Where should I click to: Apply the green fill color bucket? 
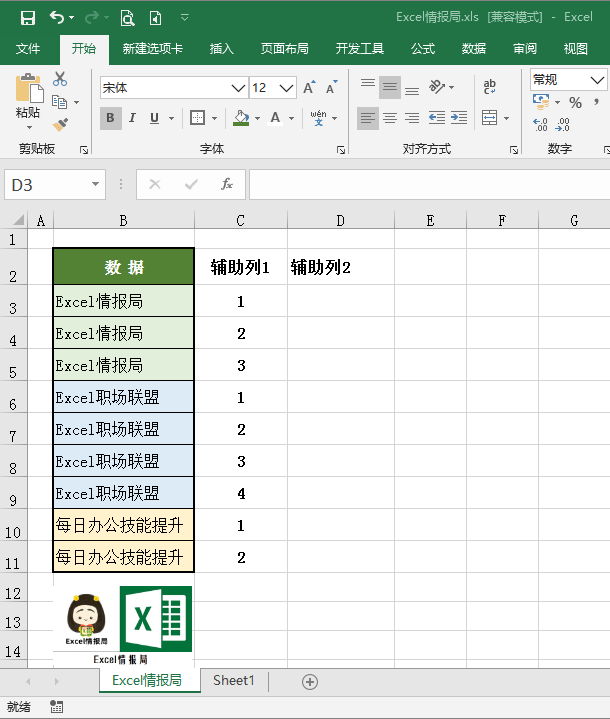[x=241, y=118]
